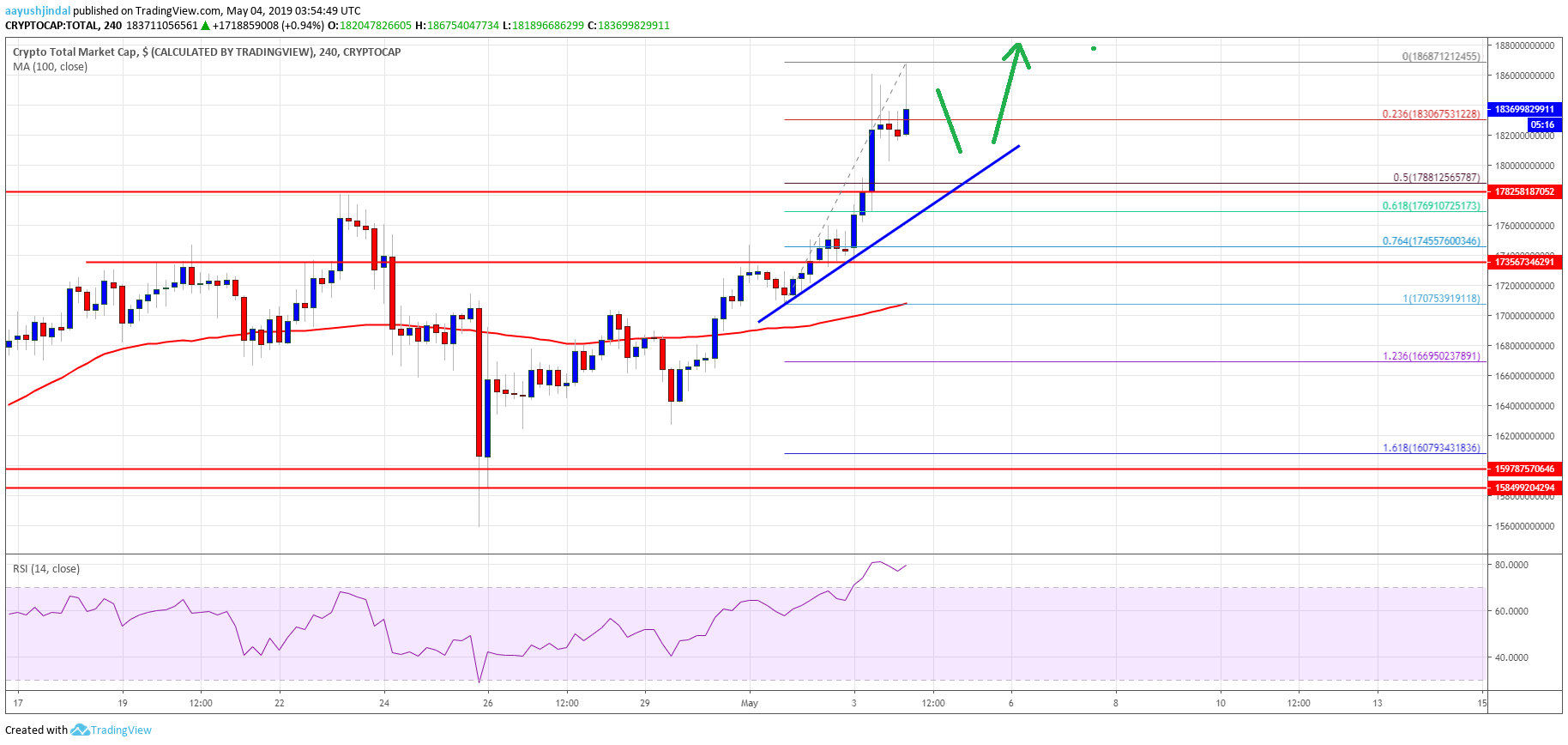Select Fibonacci 0.5 level label
This screenshot has height=745, width=1568.
click(x=1436, y=178)
